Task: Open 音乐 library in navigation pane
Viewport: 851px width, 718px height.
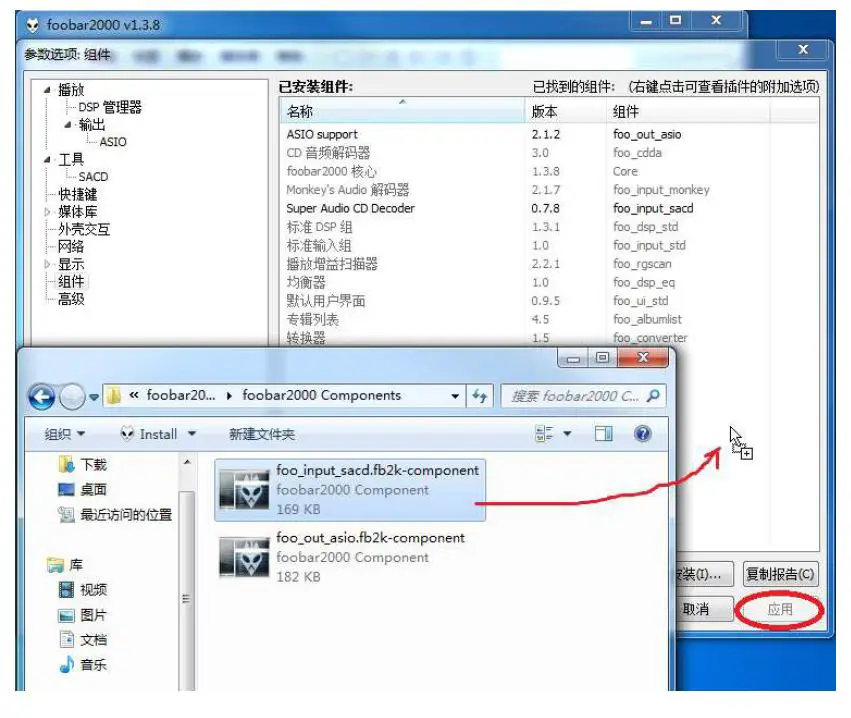Action: coord(82,665)
